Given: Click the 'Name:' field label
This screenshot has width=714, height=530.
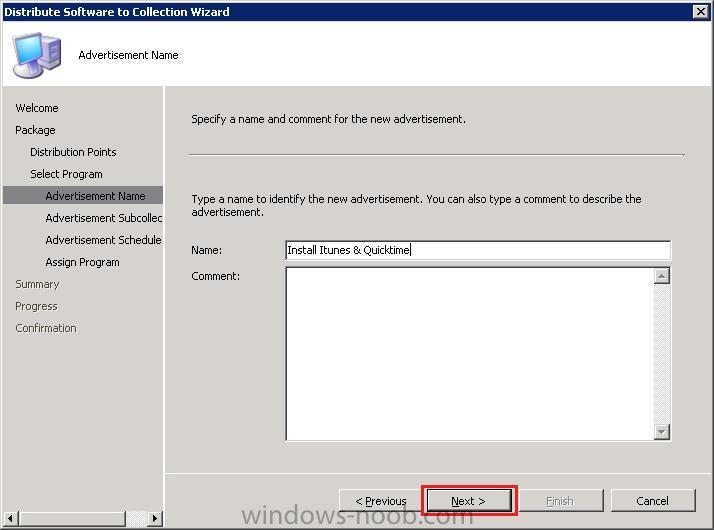Looking at the screenshot, I should click(x=207, y=250).
